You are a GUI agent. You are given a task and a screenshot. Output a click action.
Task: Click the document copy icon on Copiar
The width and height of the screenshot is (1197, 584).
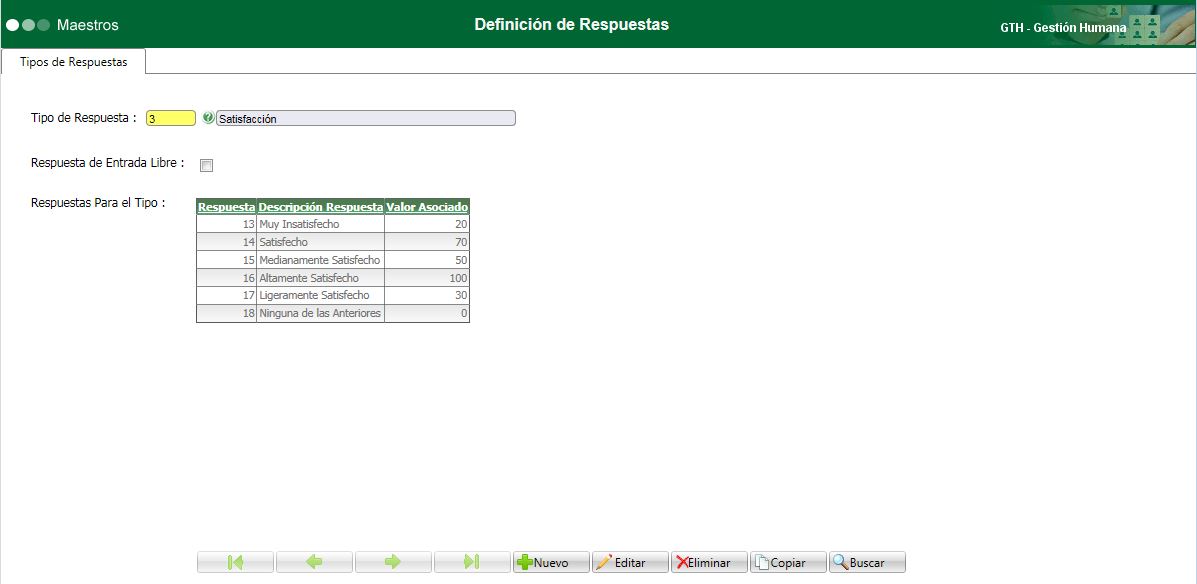click(762, 561)
